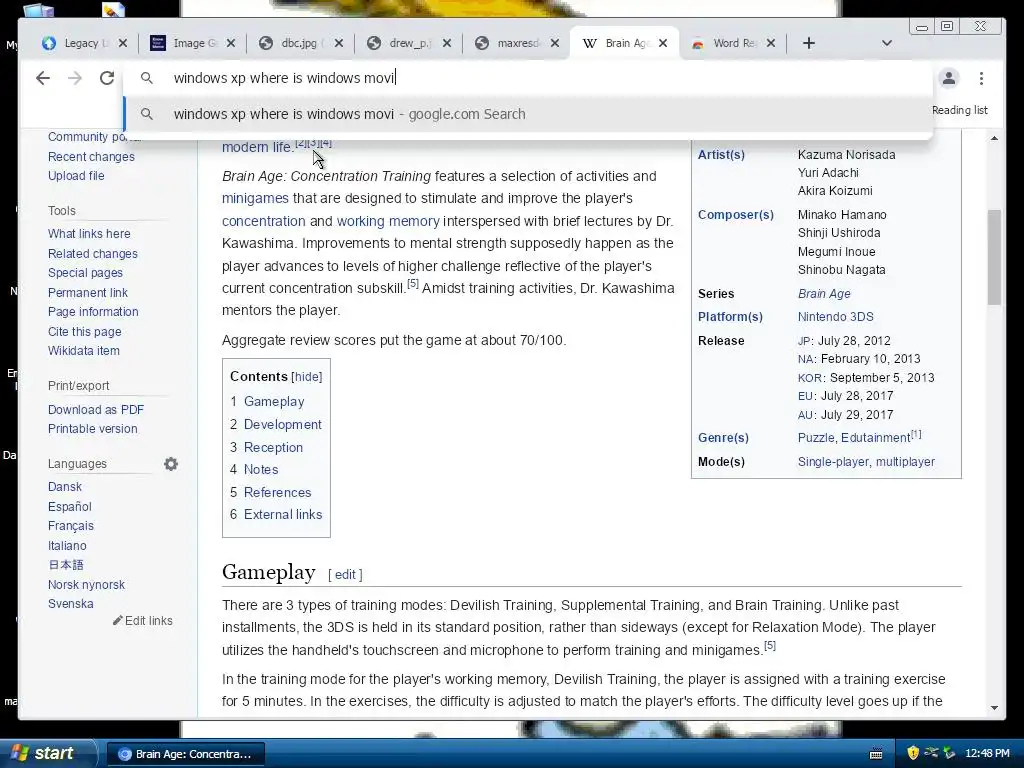Switch language to Français
Screen dimensions: 1024x768
71,526
